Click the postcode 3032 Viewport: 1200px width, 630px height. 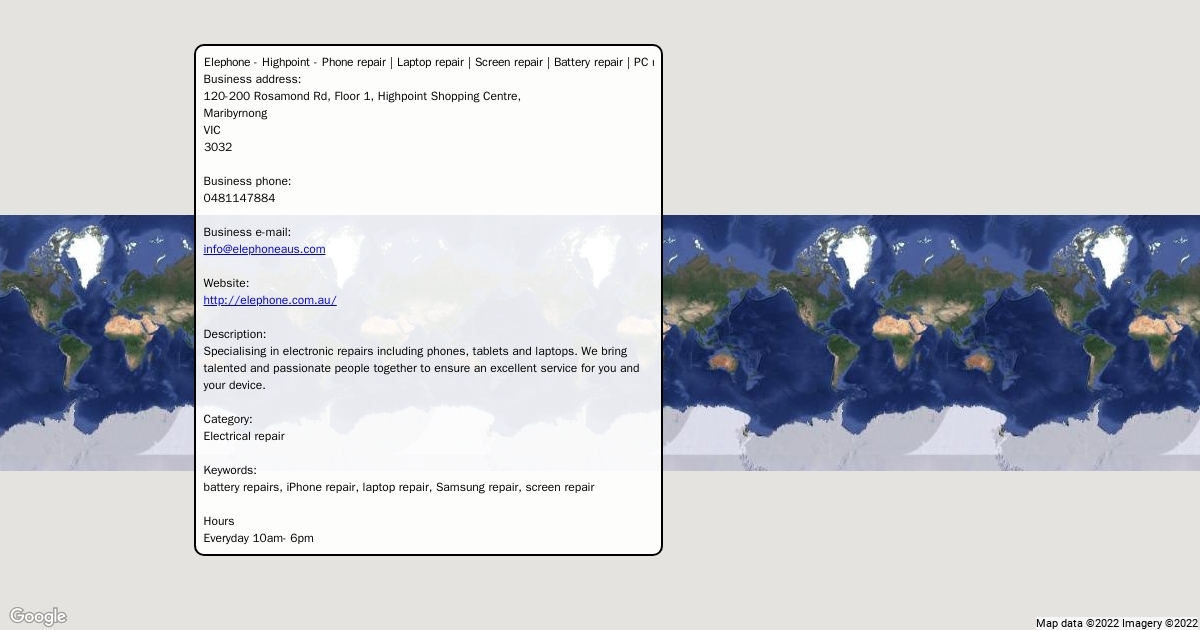(x=218, y=147)
